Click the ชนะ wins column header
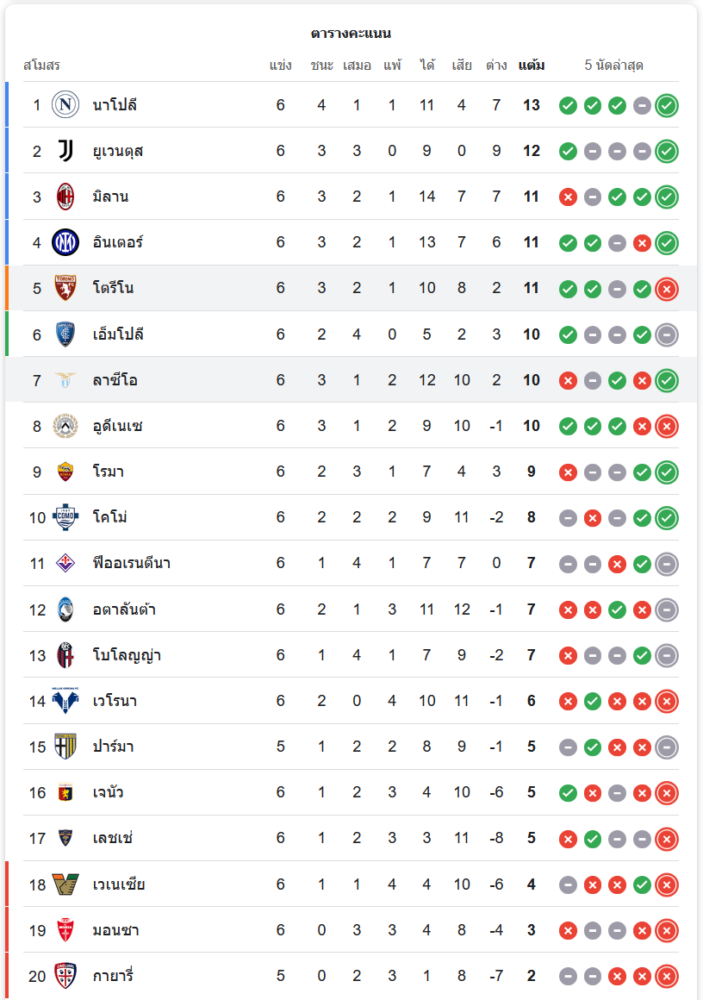Screen dimensions: 703x1000 pos(321,66)
